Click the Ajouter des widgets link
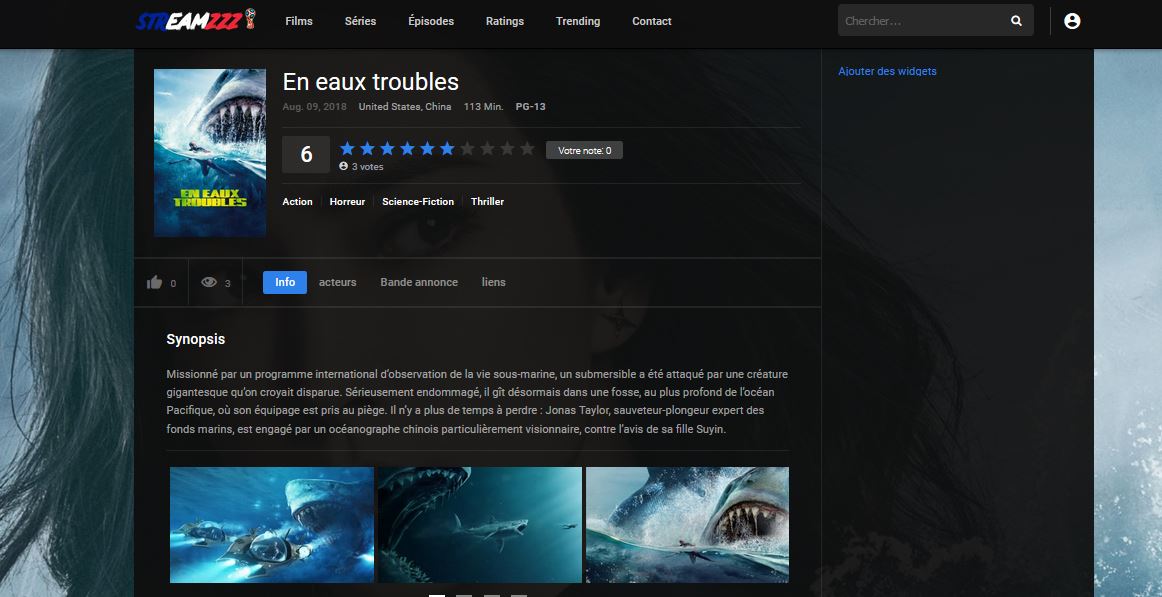Screen dimensions: 1162x597 [887, 71]
